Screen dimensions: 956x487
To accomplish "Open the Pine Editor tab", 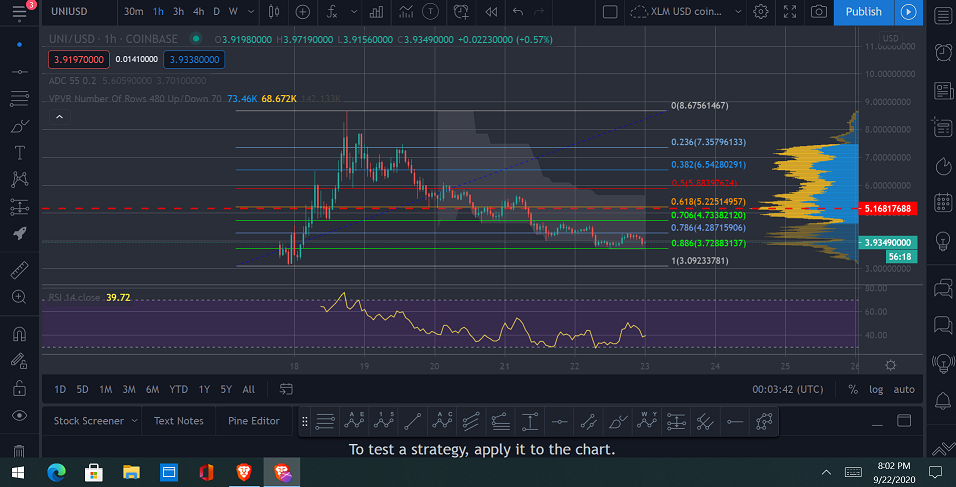I will [254, 421].
